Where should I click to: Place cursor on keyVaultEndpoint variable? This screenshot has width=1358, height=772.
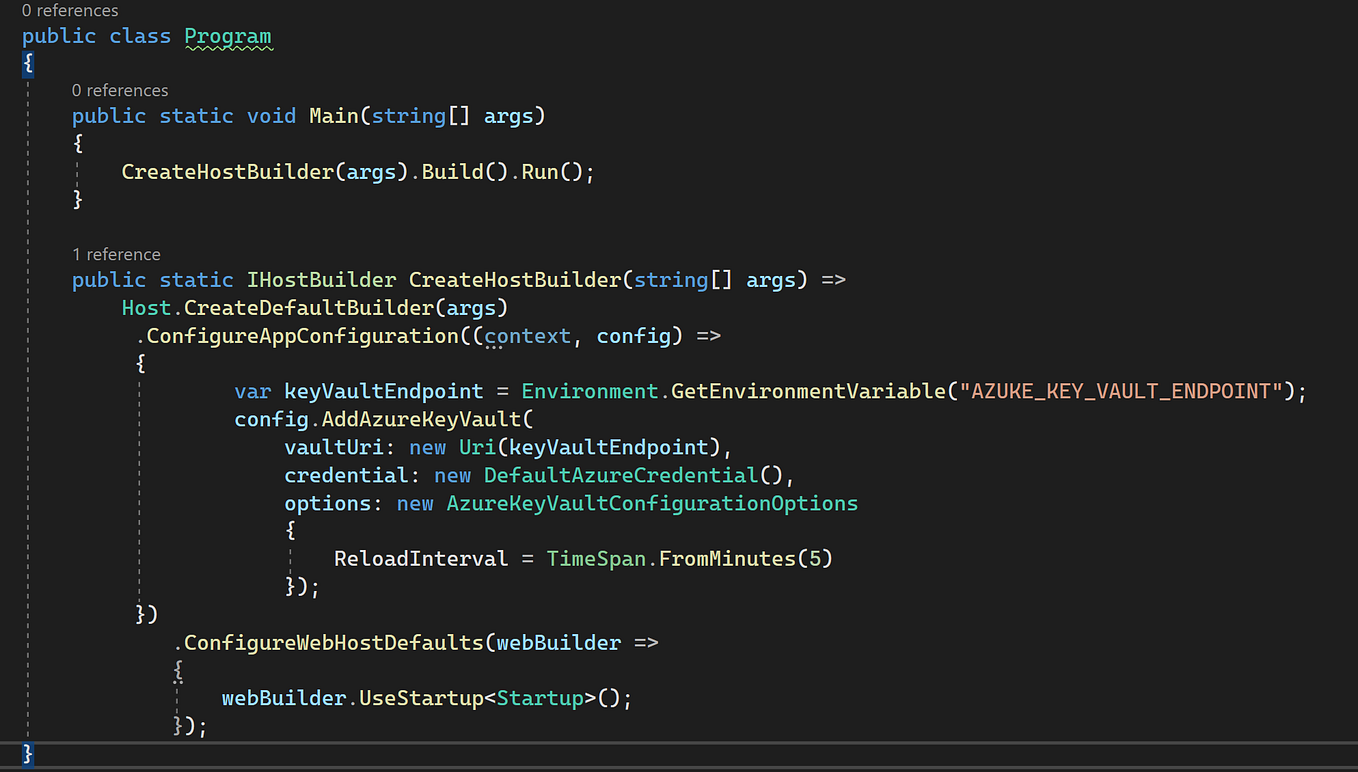click(x=383, y=390)
